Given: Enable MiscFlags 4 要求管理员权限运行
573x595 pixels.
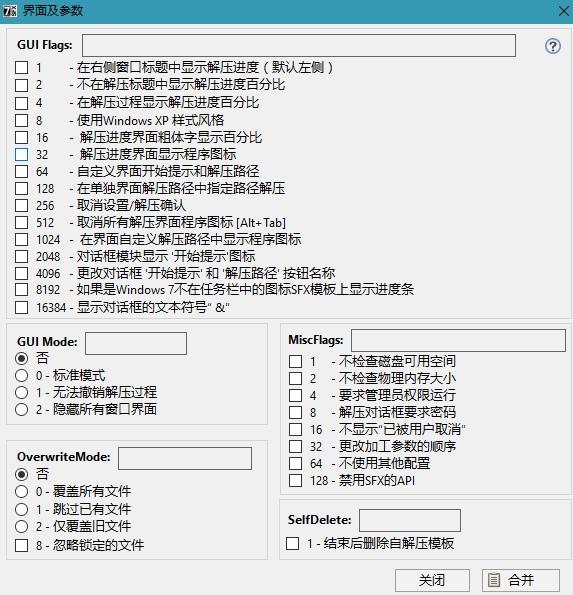Looking at the screenshot, I should (x=296, y=395).
